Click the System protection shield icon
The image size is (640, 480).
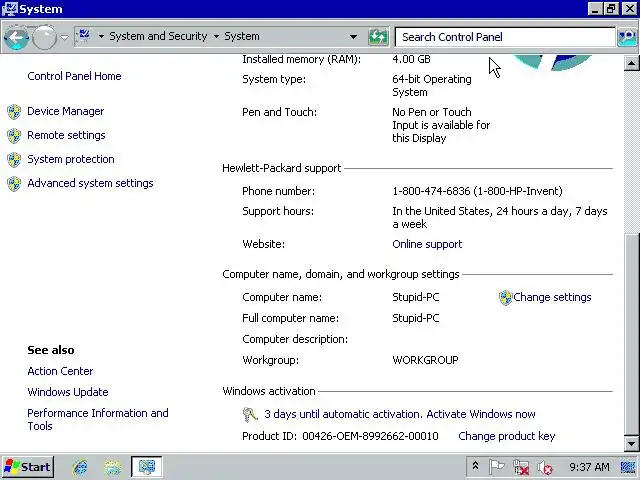[14, 160]
